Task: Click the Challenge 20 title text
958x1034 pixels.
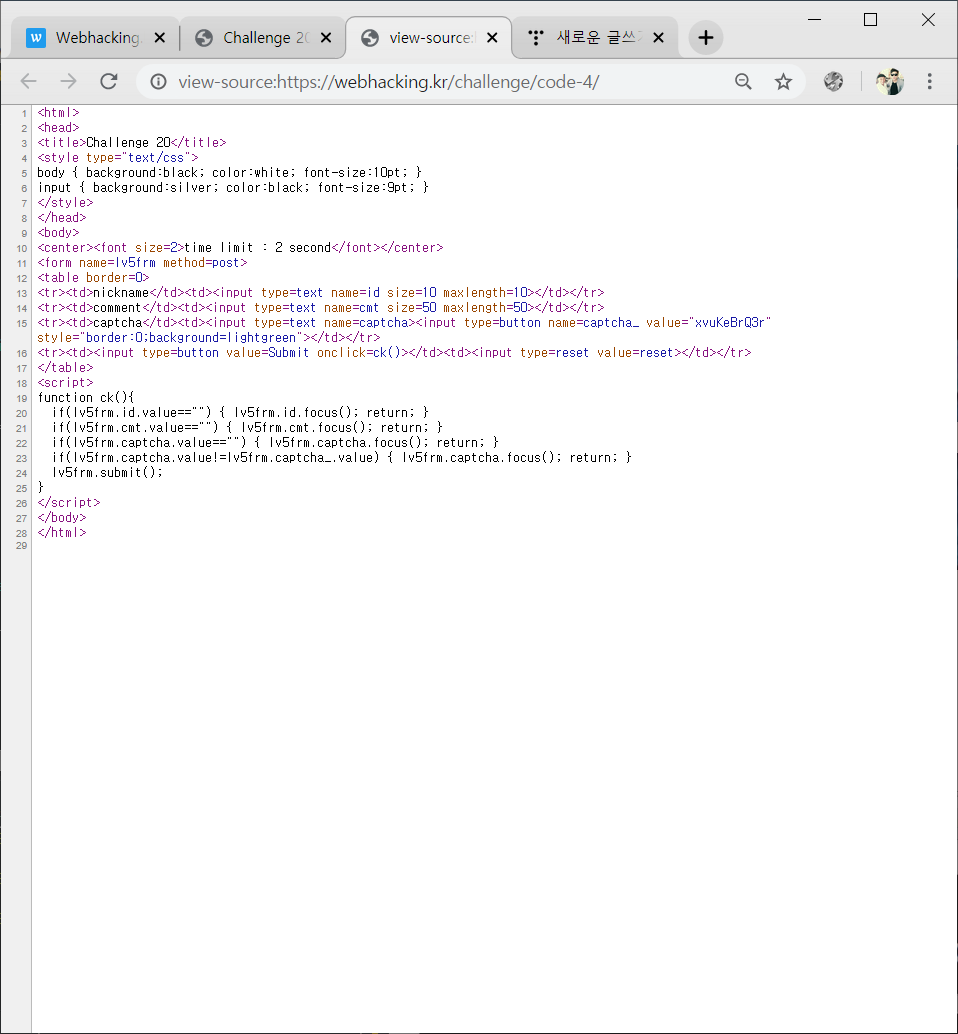Action: coord(128,142)
